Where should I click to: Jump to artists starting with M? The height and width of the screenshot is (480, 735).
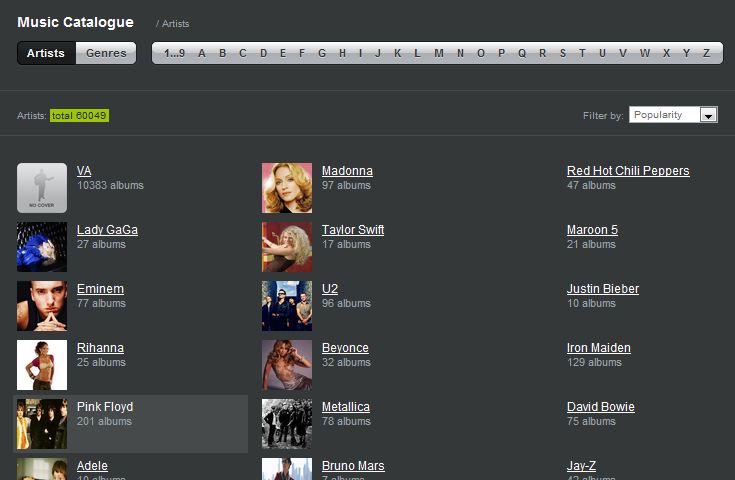[x=438, y=53]
